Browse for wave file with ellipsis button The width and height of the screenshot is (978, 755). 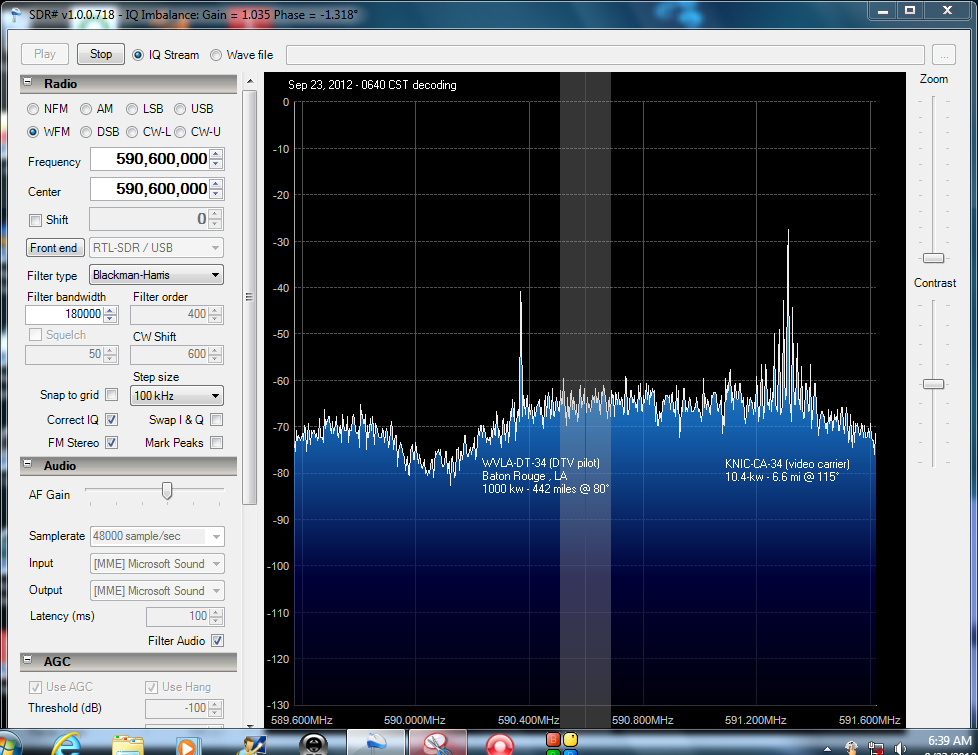coord(944,55)
